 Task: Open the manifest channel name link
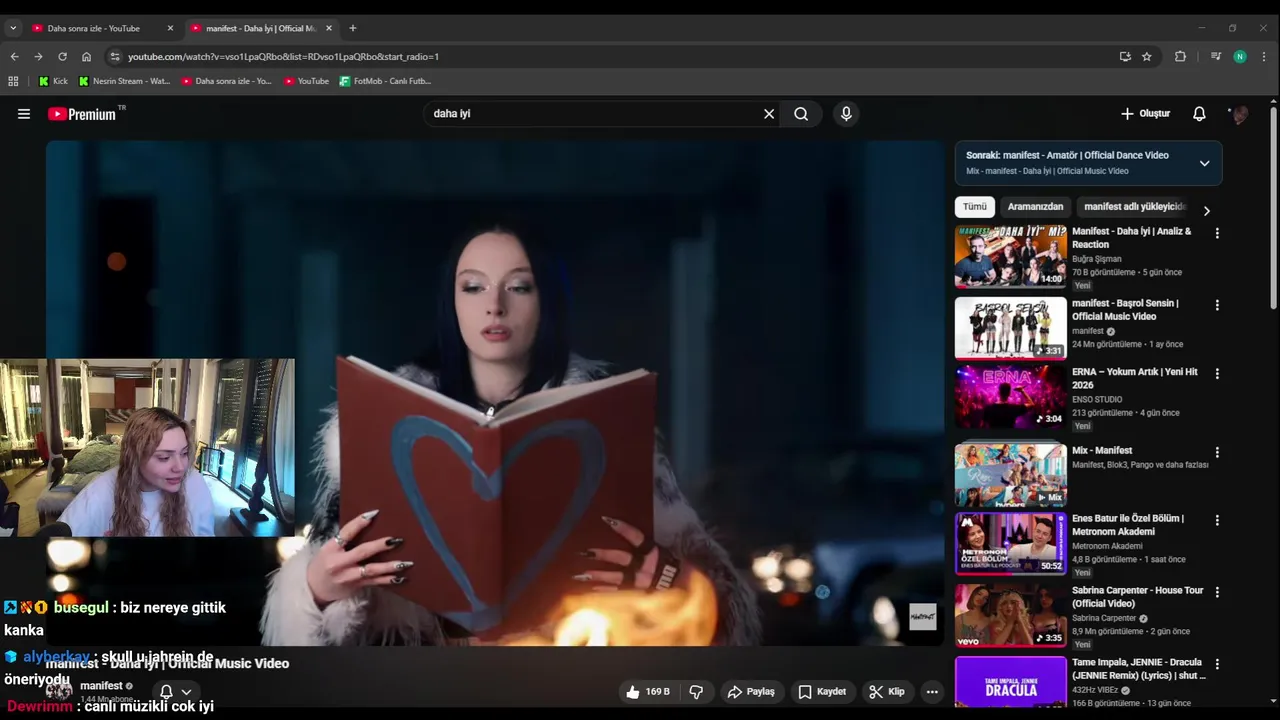tap(101, 686)
